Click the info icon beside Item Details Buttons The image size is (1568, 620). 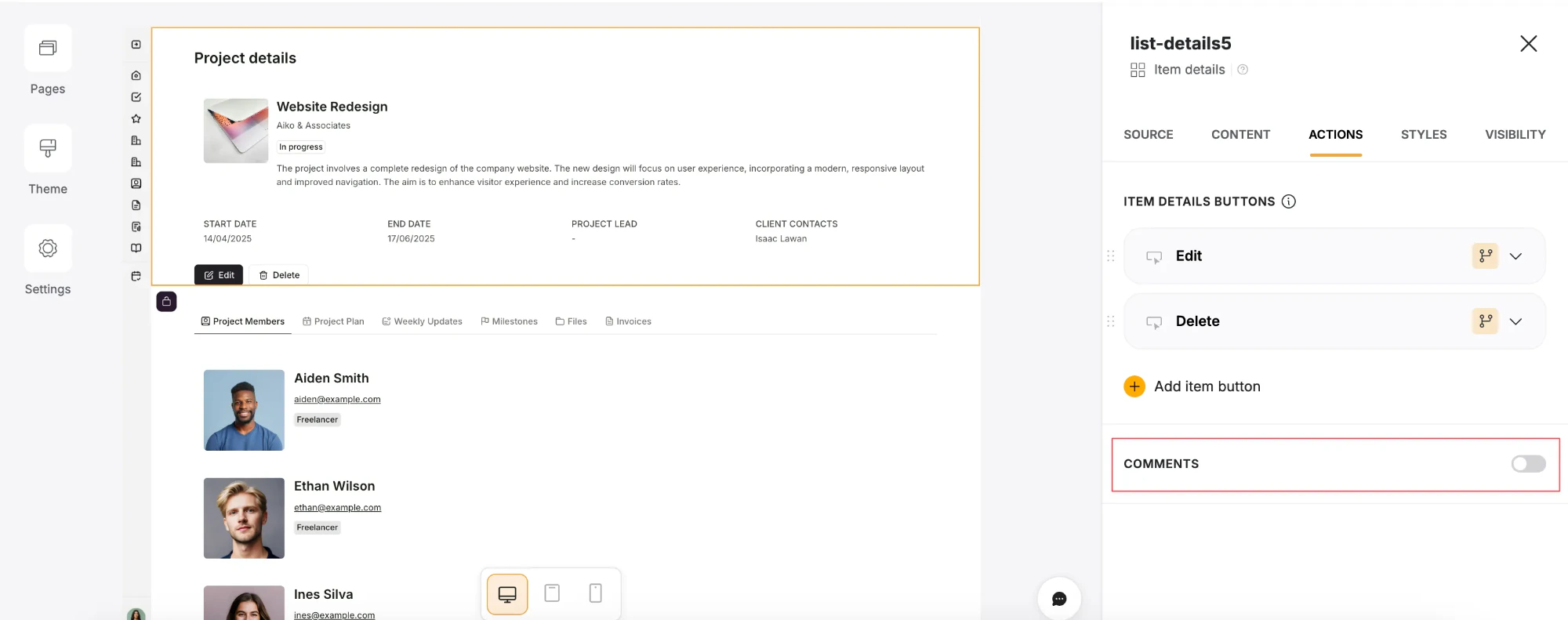(x=1288, y=201)
